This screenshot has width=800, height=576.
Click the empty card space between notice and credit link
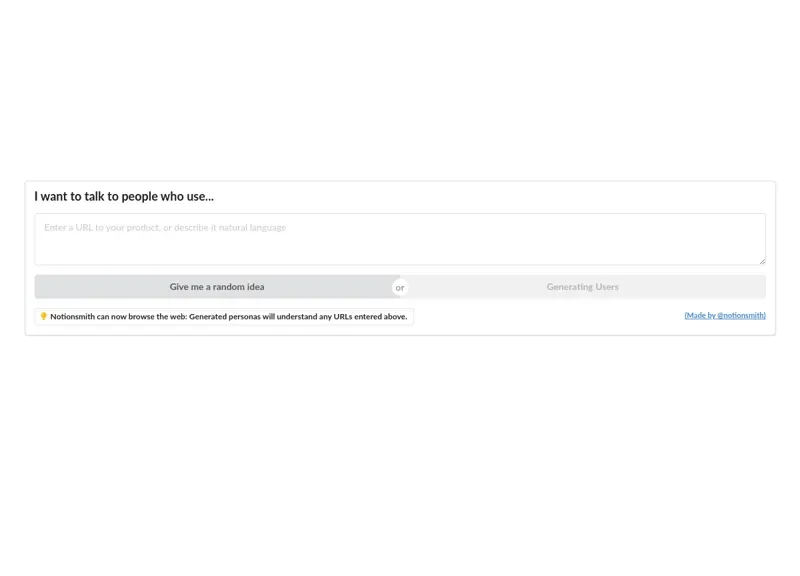click(550, 316)
